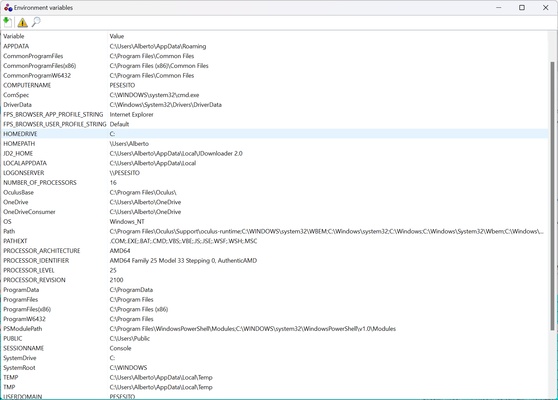Select the PROCESSOR_LEVEL variable name
558x400 pixels.
point(29,270)
